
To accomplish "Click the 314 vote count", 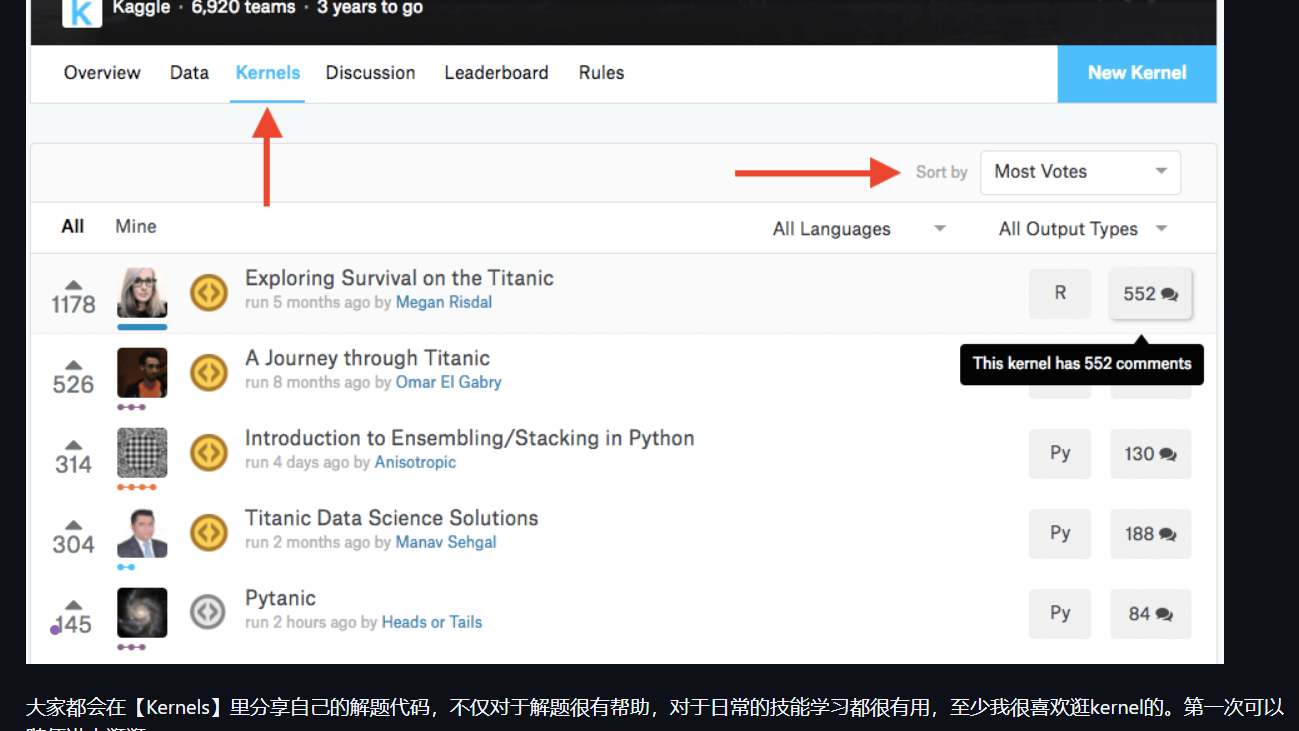I will [73, 464].
